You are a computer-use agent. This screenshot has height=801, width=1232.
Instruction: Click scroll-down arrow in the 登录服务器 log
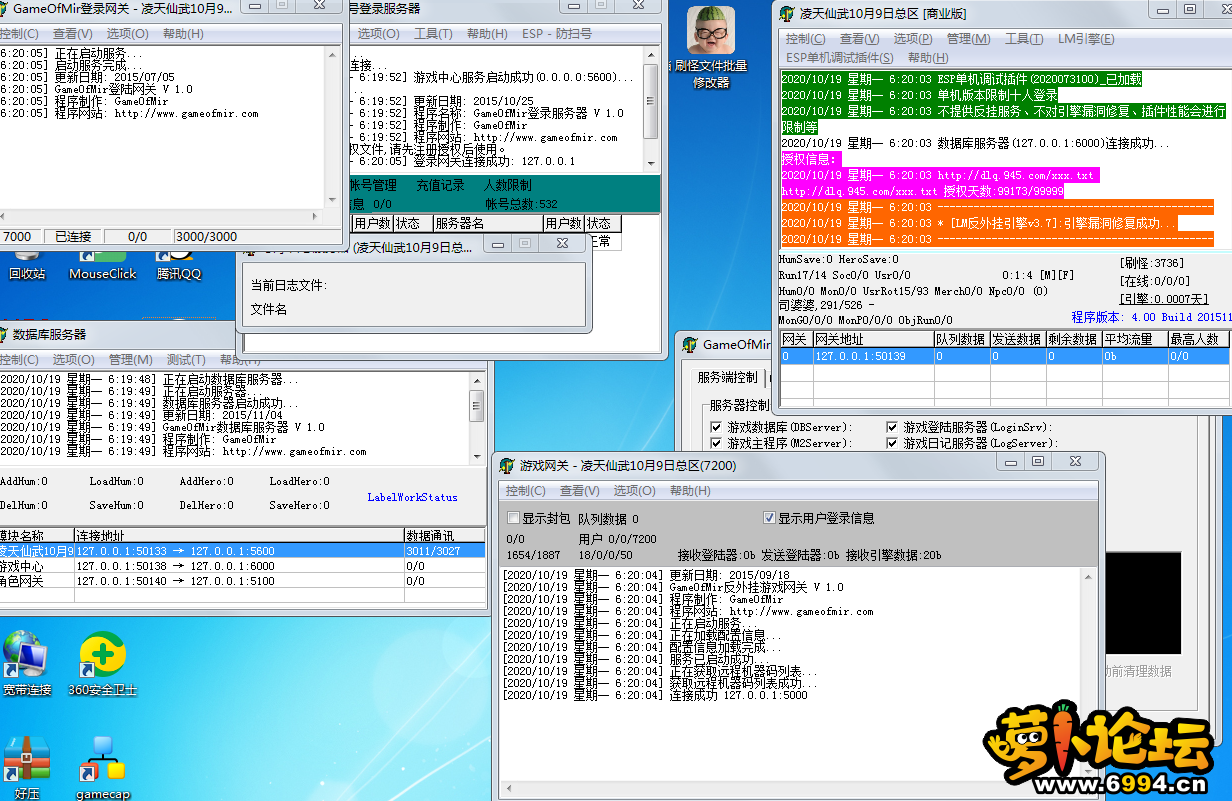click(x=651, y=162)
